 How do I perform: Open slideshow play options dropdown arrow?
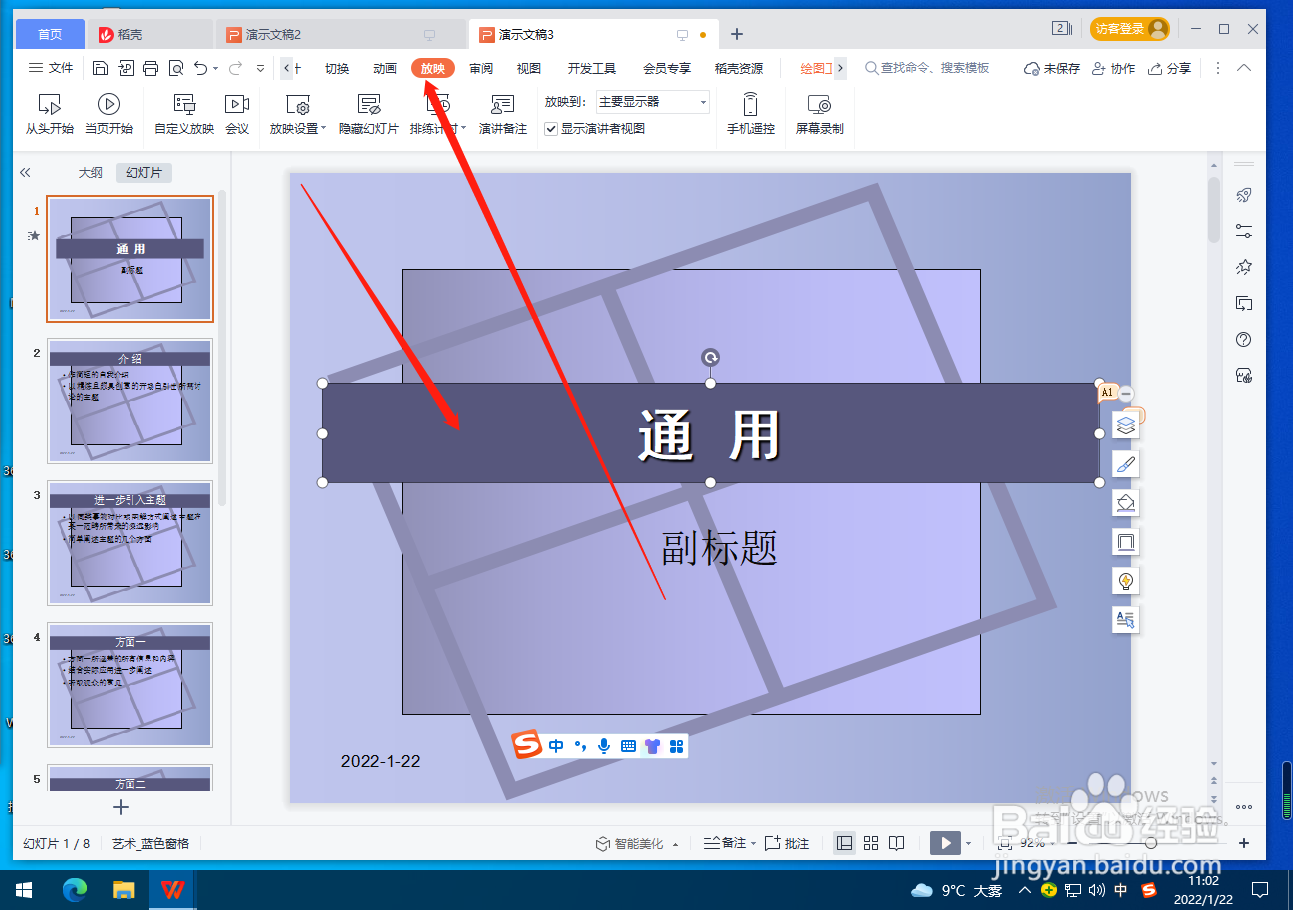968,844
